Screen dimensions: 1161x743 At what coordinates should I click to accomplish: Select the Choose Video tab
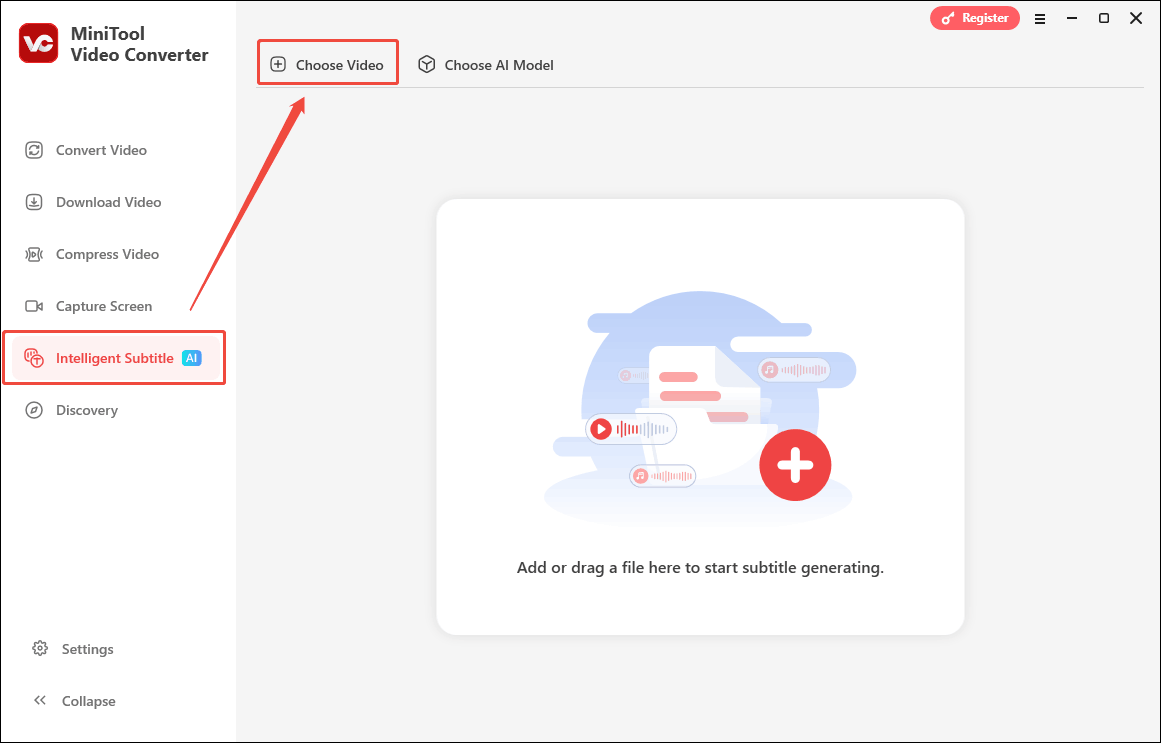point(327,62)
